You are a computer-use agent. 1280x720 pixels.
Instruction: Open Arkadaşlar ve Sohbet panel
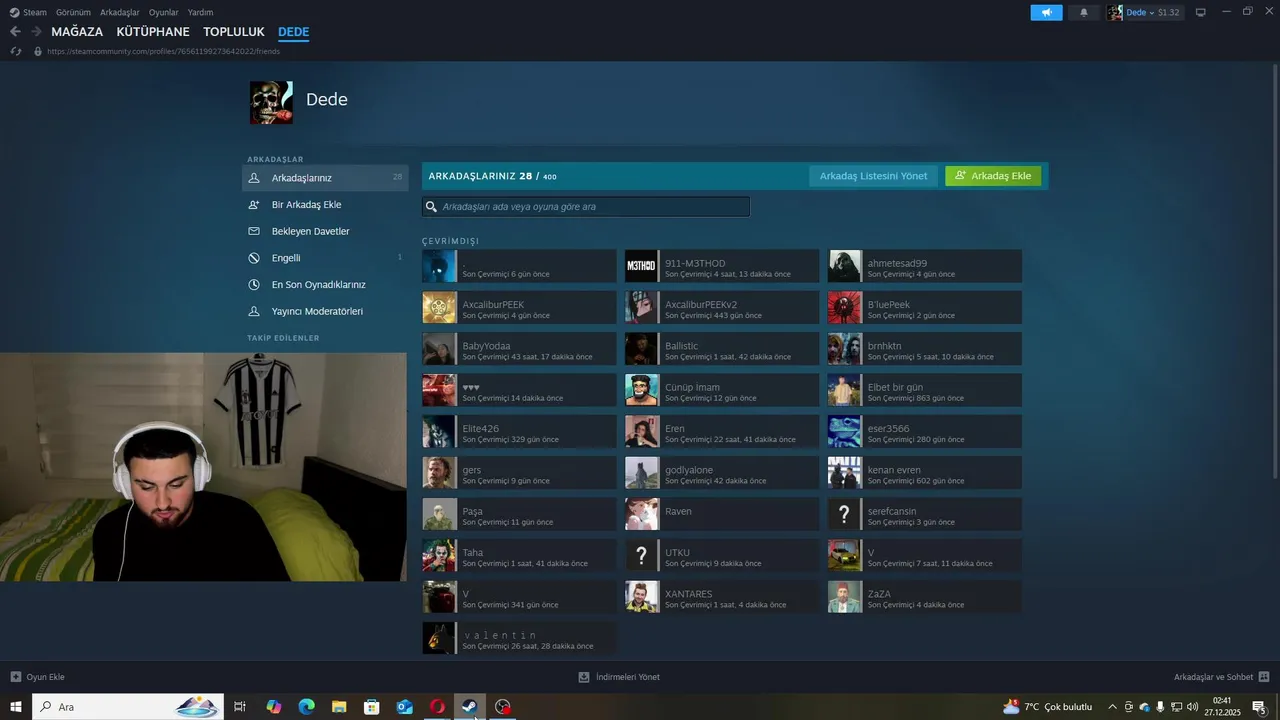[x=1221, y=677]
